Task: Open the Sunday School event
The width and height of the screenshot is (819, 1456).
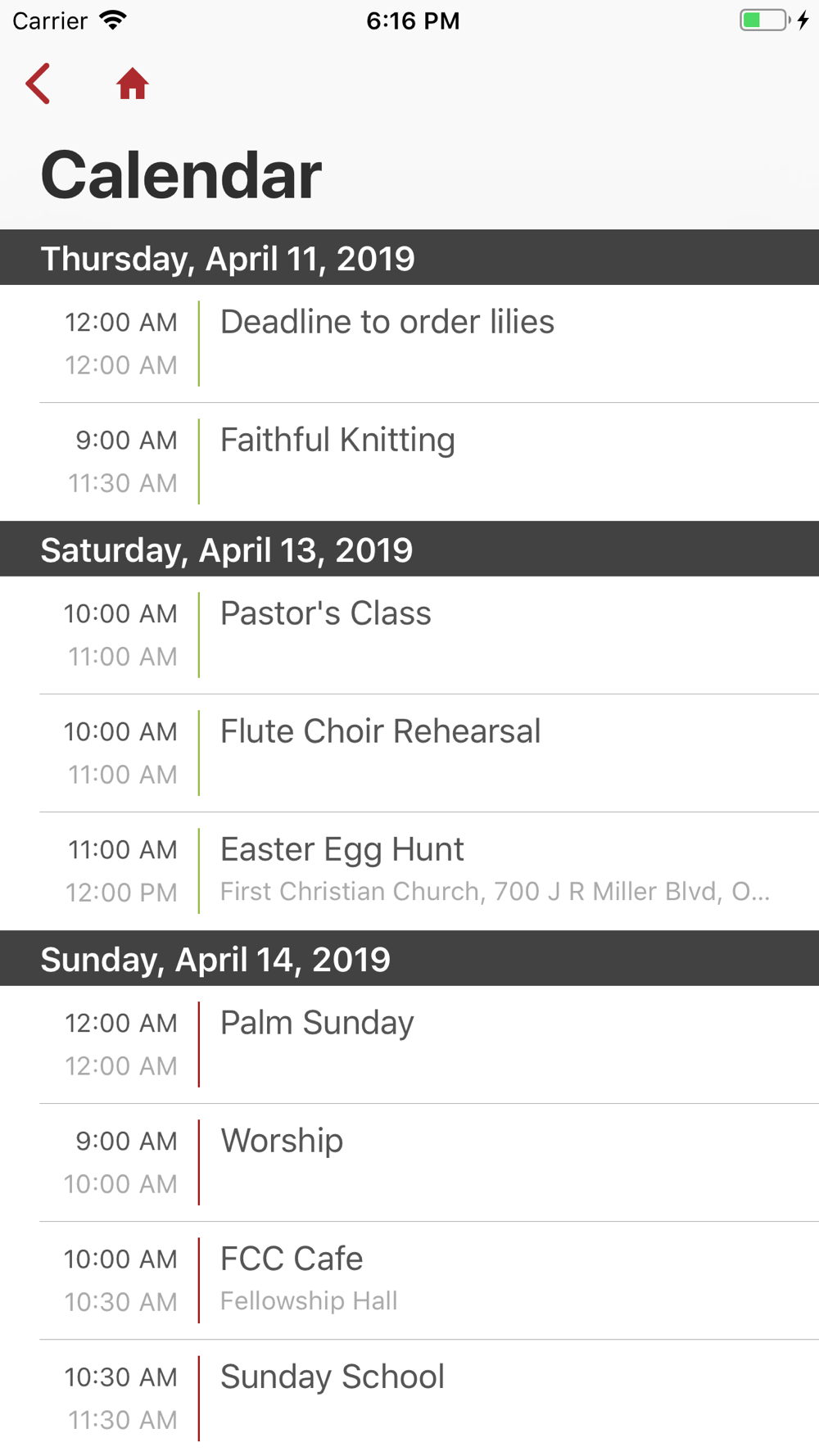Action: [x=429, y=1398]
